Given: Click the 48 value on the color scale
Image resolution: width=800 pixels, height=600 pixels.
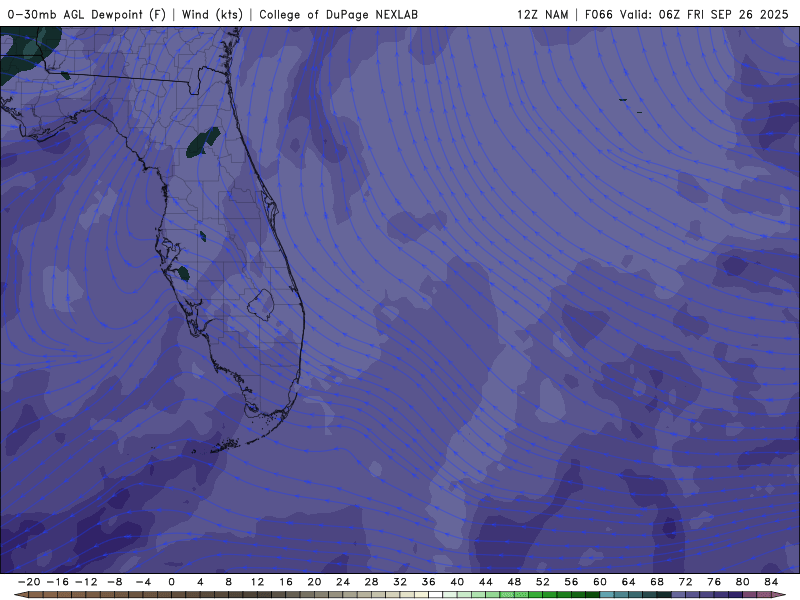Looking at the screenshot, I should coord(514,582).
